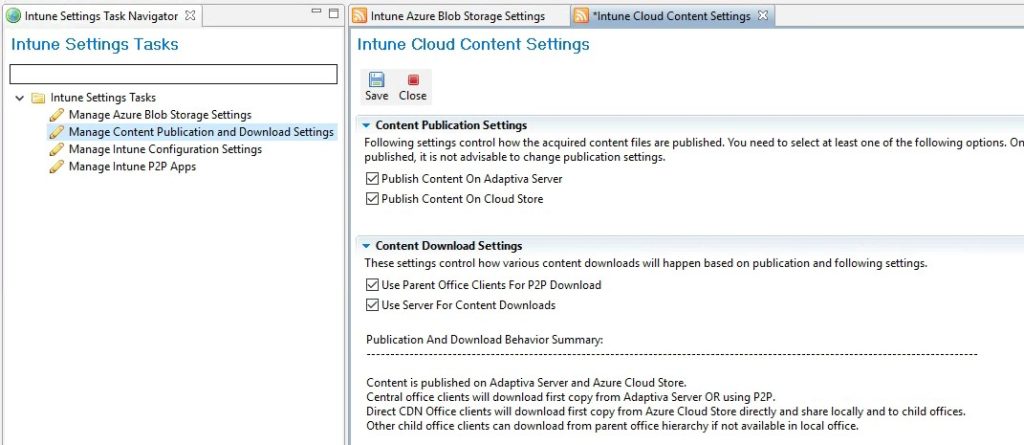Collapse the Content Publication Settings section

point(366,125)
